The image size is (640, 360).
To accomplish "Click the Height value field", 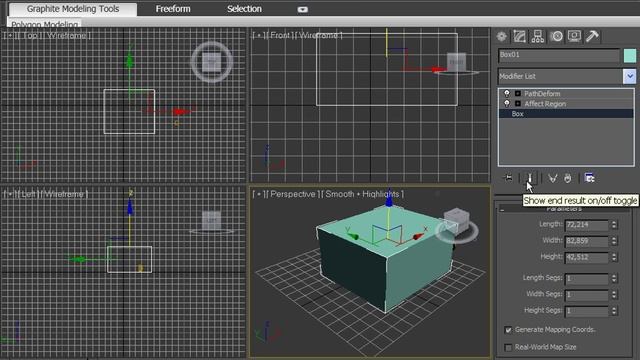I will (587, 257).
